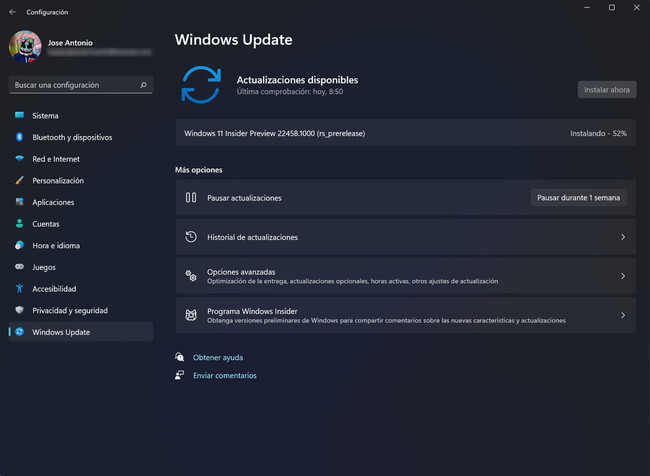Click the Obtener ayuda help icon
Viewport: 650px width, 476px height.
[179, 357]
